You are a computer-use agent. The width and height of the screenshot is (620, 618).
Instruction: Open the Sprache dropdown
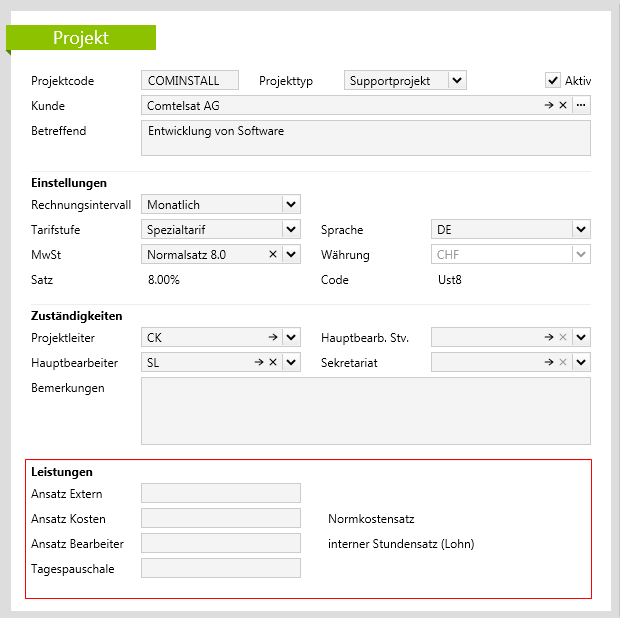click(581, 230)
